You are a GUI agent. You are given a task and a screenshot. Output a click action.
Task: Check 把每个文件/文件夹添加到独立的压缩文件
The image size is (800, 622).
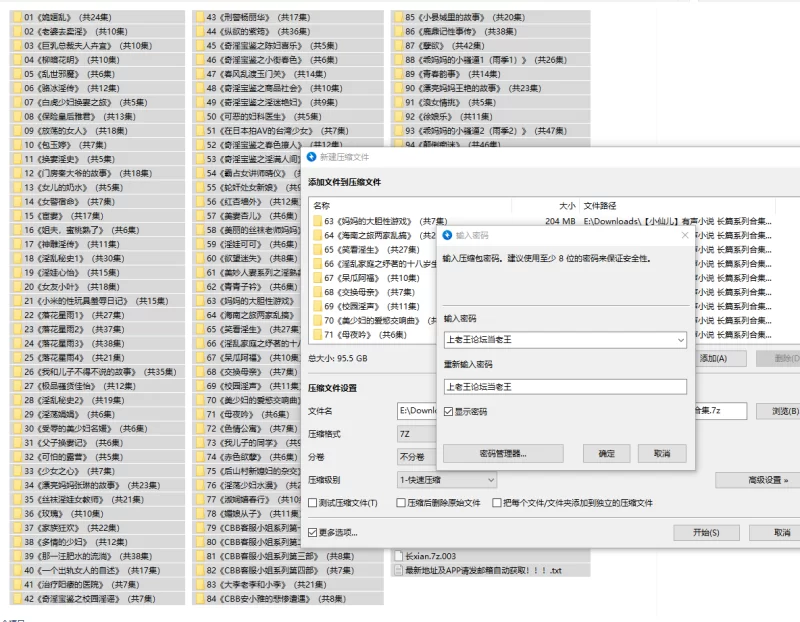[496, 503]
